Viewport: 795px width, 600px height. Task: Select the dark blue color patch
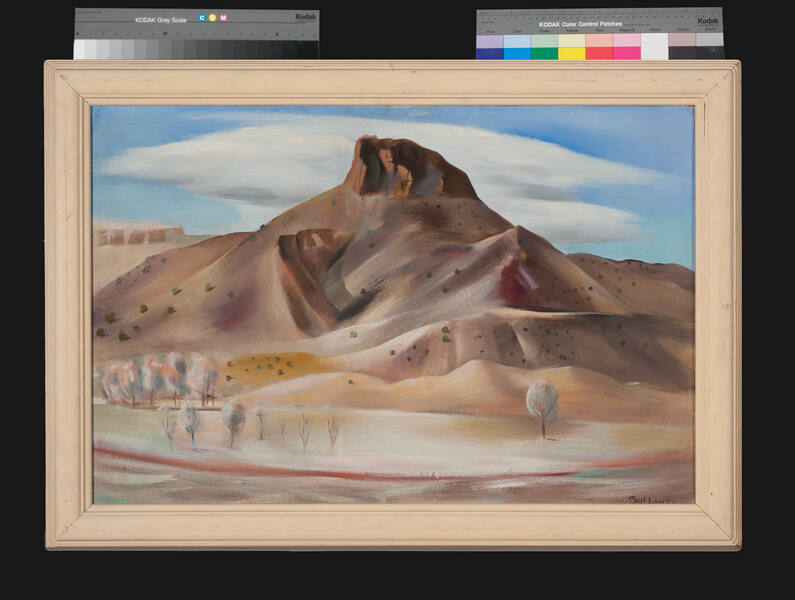(490, 54)
